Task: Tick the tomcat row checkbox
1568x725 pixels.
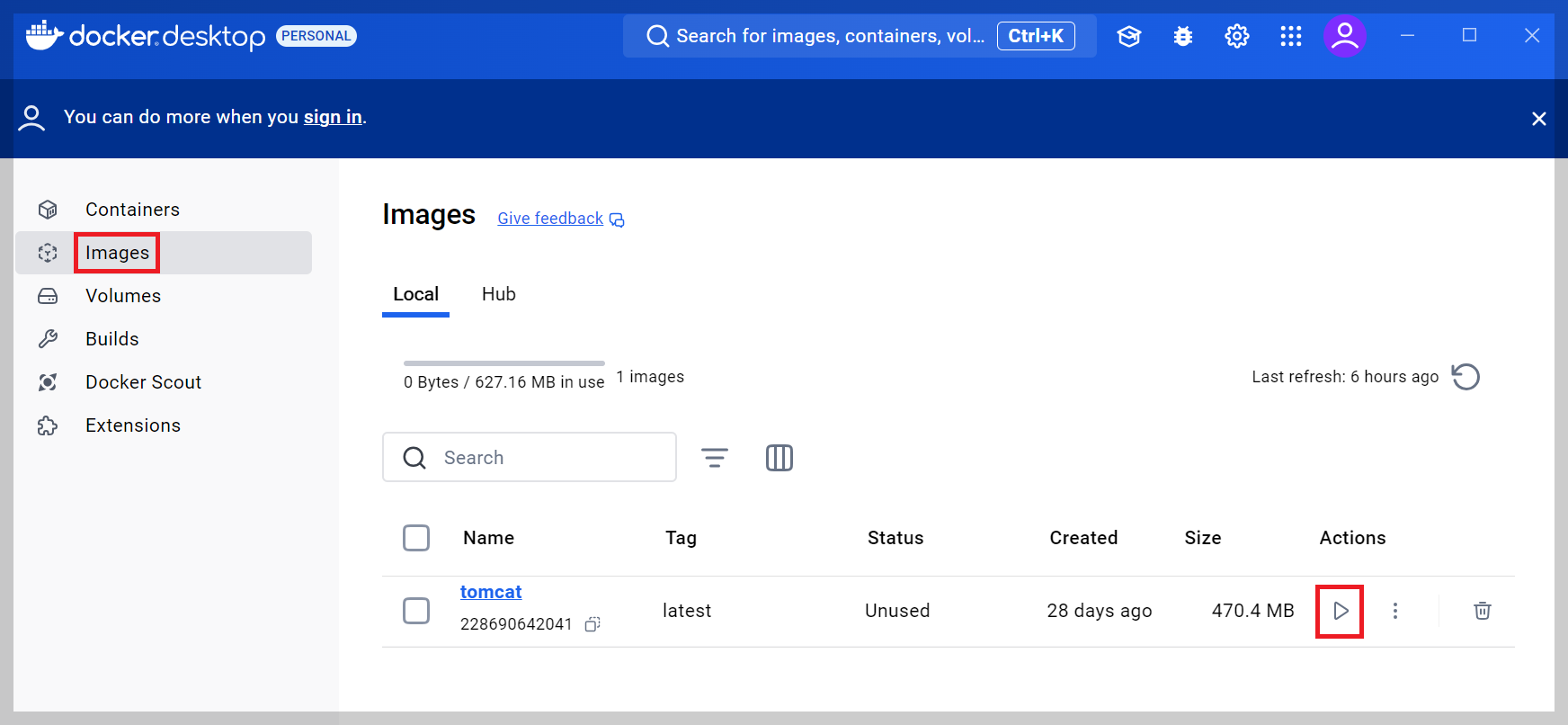Action: pos(416,611)
